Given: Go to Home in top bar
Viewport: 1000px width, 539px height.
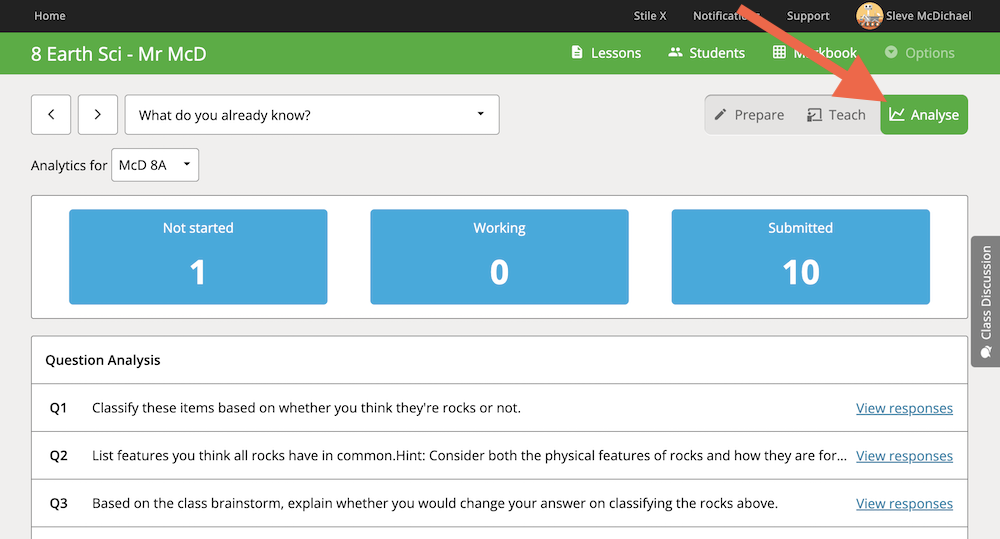Looking at the screenshot, I should [50, 16].
